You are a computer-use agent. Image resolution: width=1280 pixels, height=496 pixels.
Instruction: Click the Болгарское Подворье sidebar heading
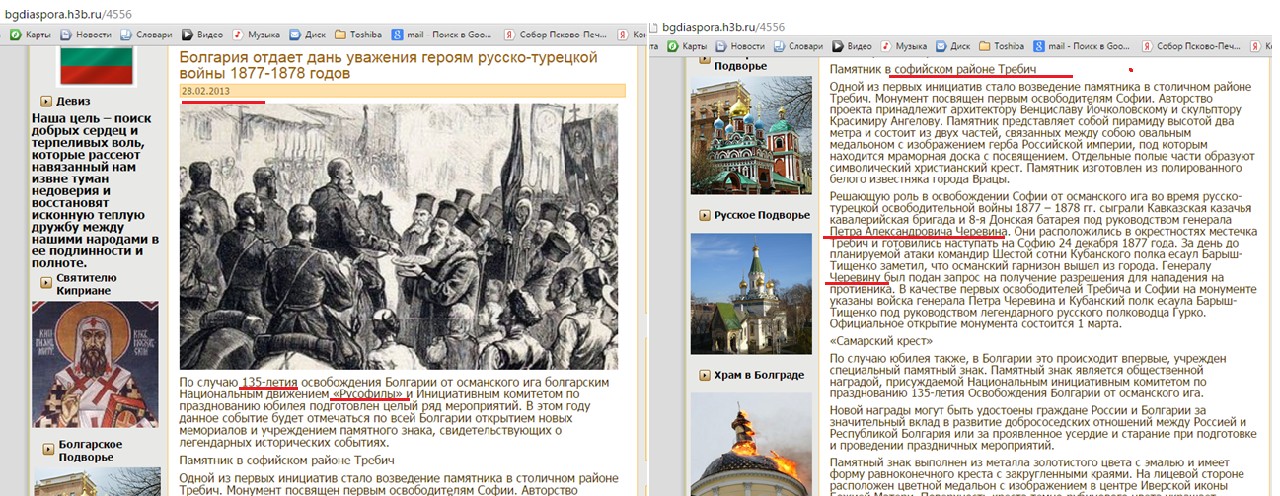pyautogui.click(x=91, y=450)
